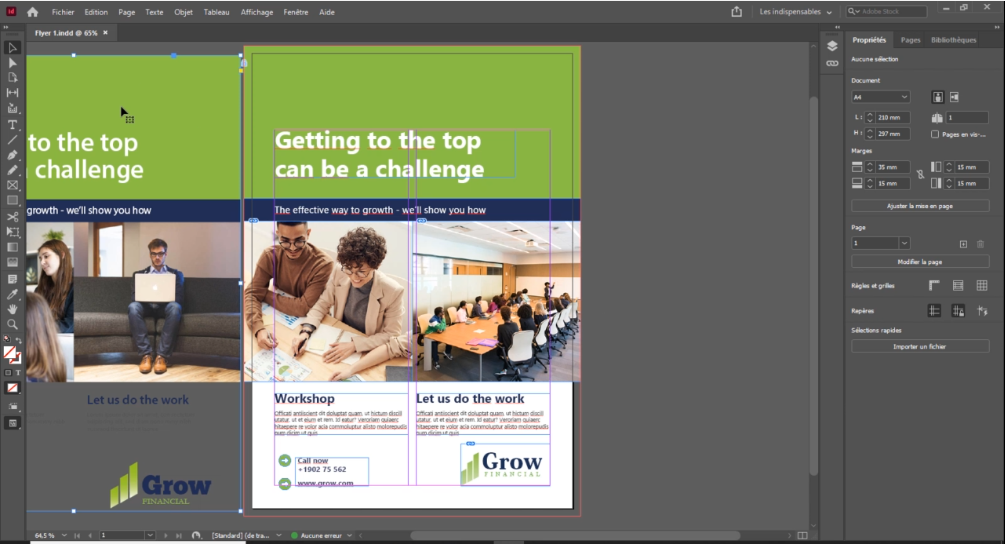Open the Layers panel icon
The width and height of the screenshot is (1005, 544).
pos(832,46)
